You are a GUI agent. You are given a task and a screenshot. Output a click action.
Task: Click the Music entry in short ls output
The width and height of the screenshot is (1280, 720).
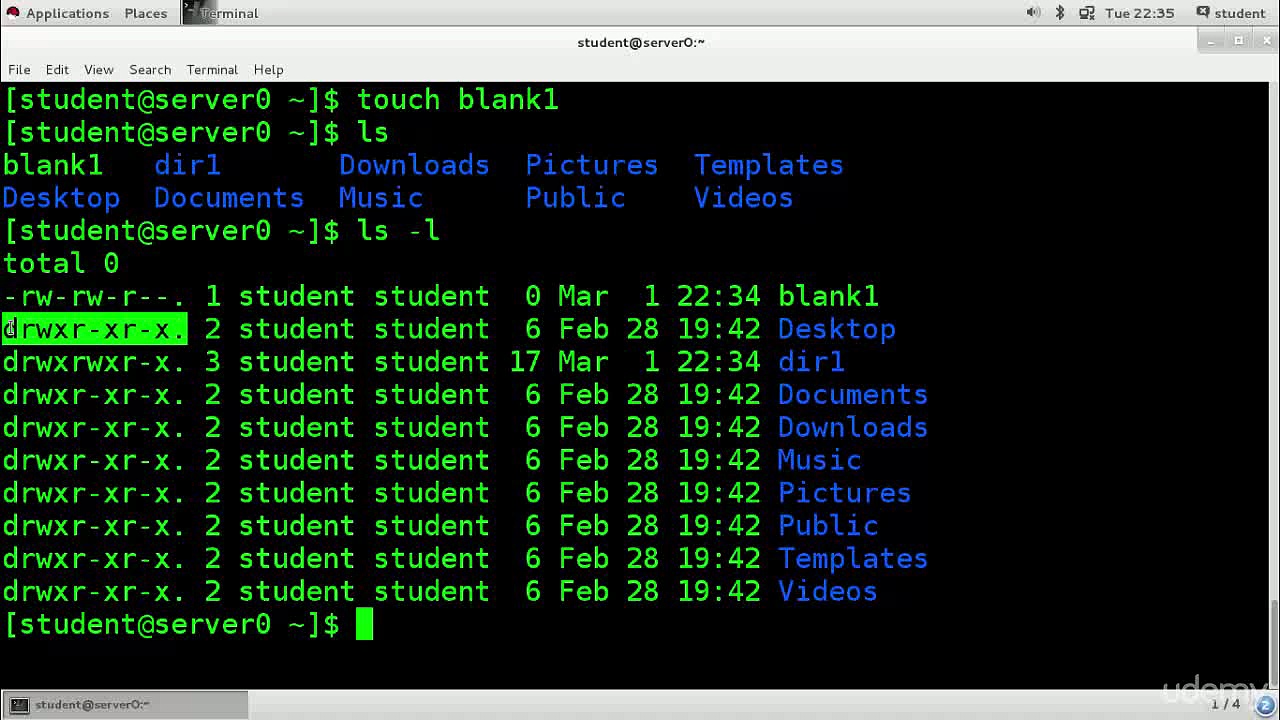(380, 198)
